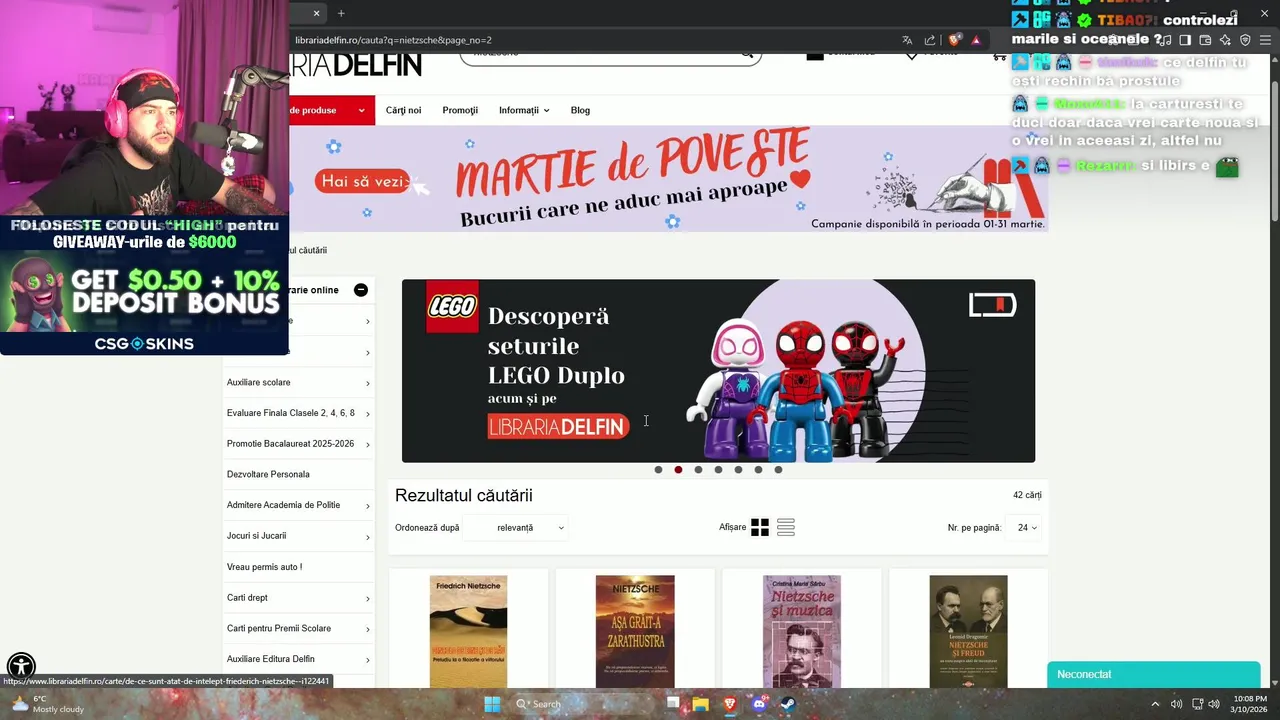Switch to list view display

[786, 527]
